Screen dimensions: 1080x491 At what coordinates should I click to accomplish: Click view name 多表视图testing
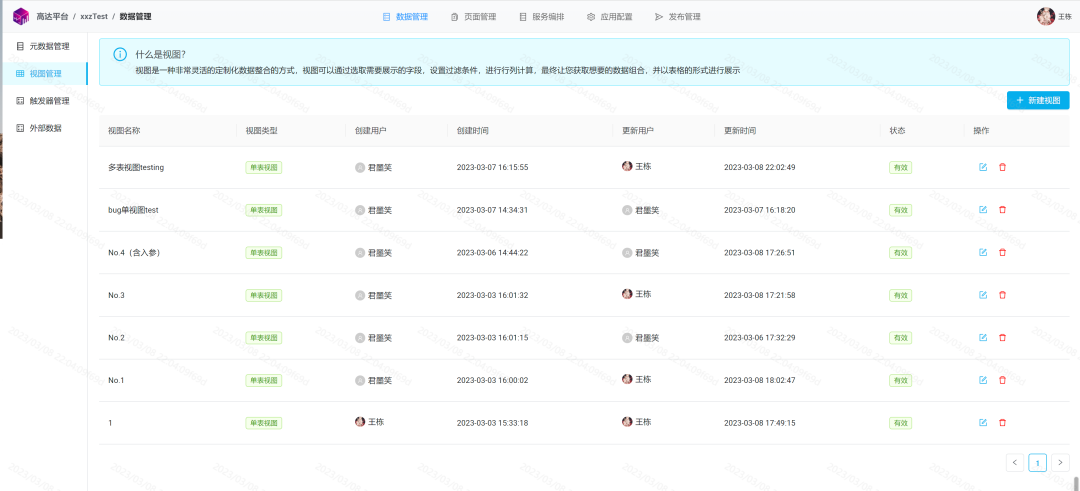coord(136,167)
